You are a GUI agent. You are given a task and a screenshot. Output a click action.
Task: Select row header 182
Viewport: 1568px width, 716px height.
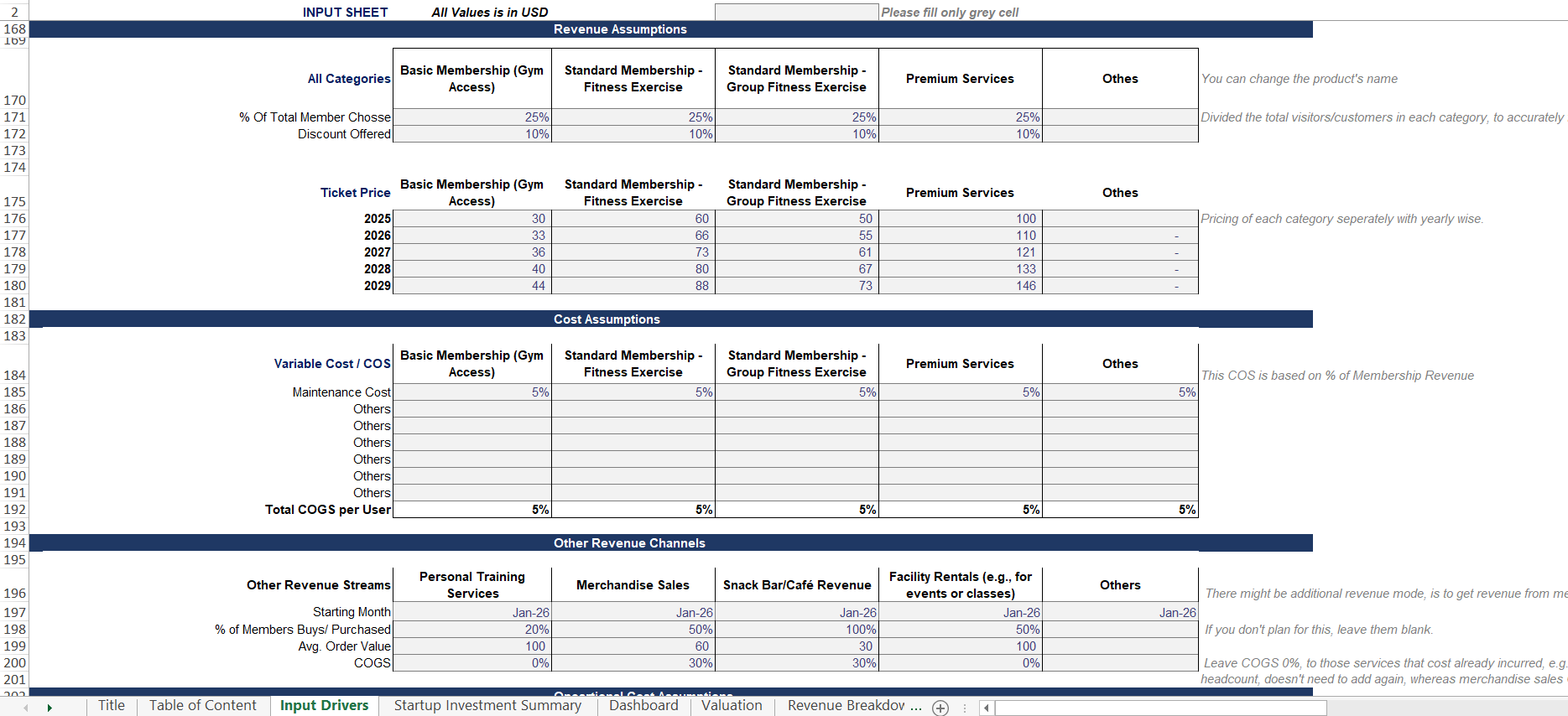tap(14, 319)
